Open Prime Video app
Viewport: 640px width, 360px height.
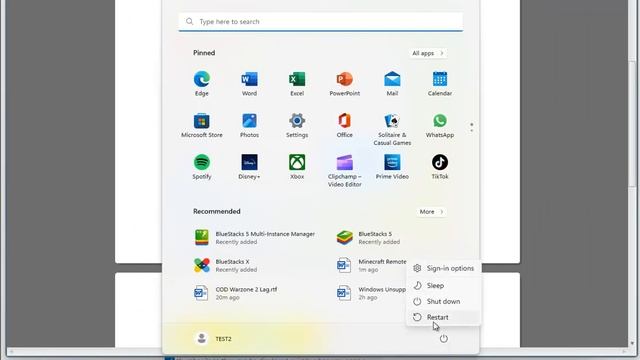point(392,167)
